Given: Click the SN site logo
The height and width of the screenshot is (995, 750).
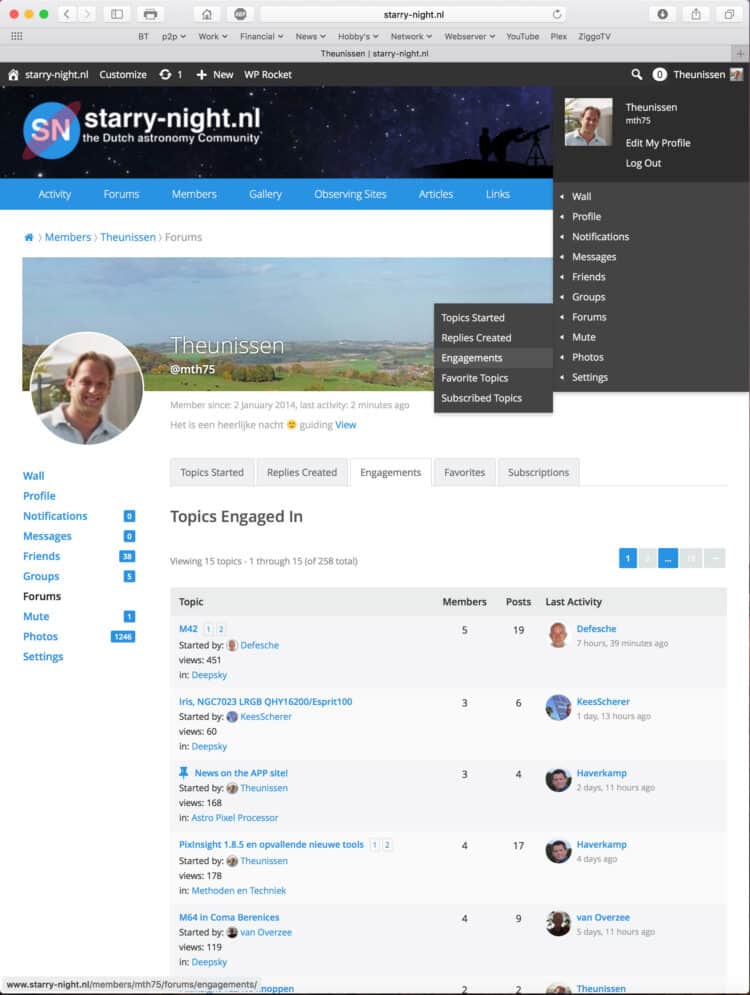Looking at the screenshot, I should click(51, 129).
